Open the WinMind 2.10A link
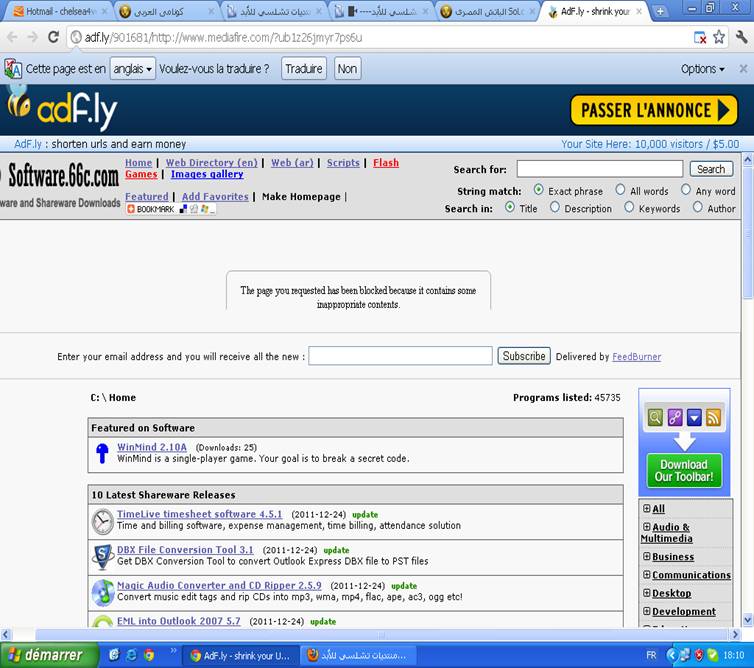The image size is (754, 668). 152,447
